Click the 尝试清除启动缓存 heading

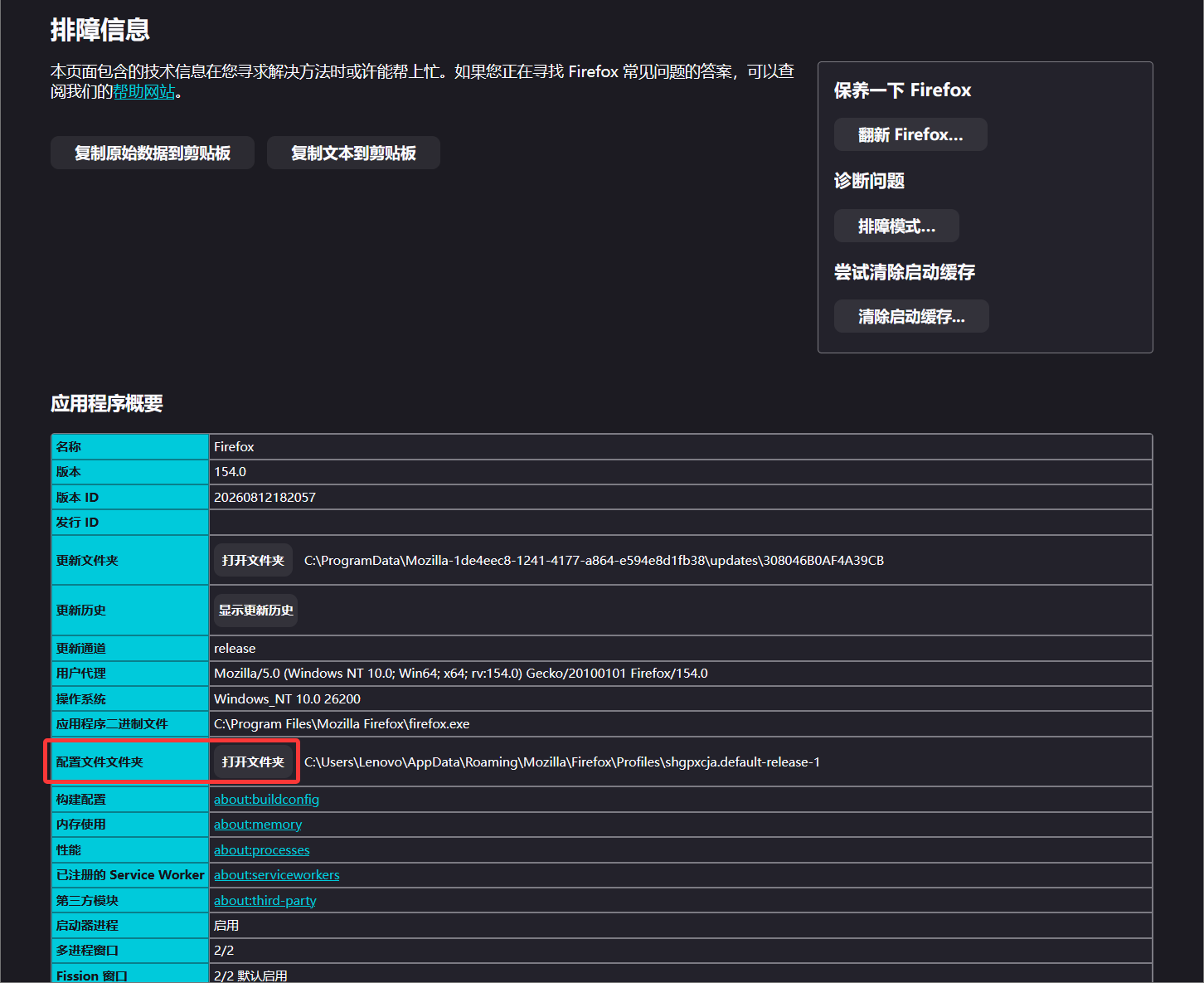point(905,271)
